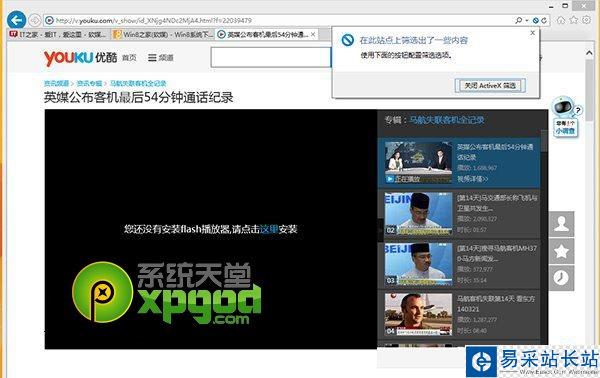Select playlist thumbnail numbered 02
Screen dimensions: 600x378
click(418, 213)
